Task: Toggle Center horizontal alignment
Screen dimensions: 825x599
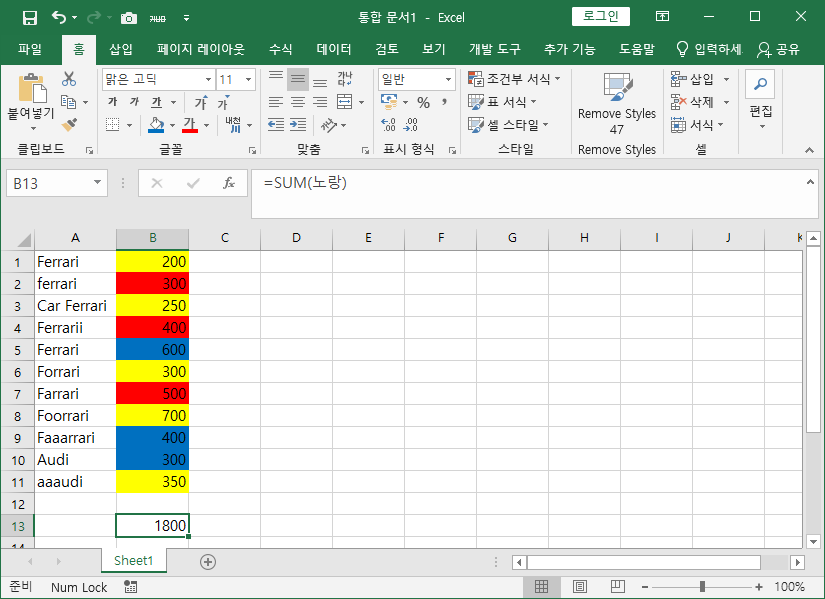Action: [x=298, y=102]
